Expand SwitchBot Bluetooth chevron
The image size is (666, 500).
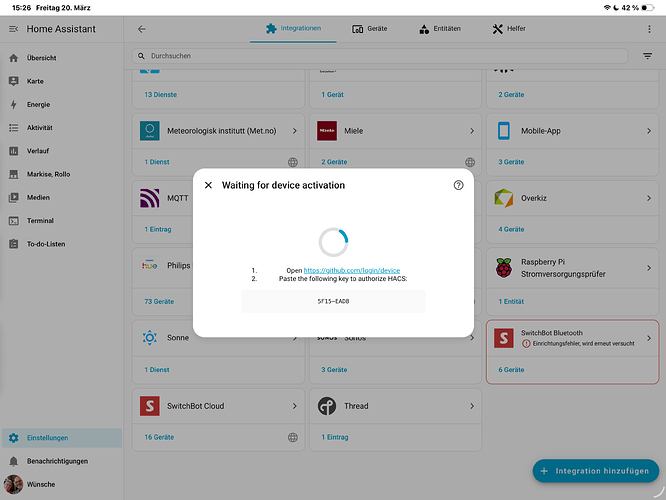pos(649,338)
